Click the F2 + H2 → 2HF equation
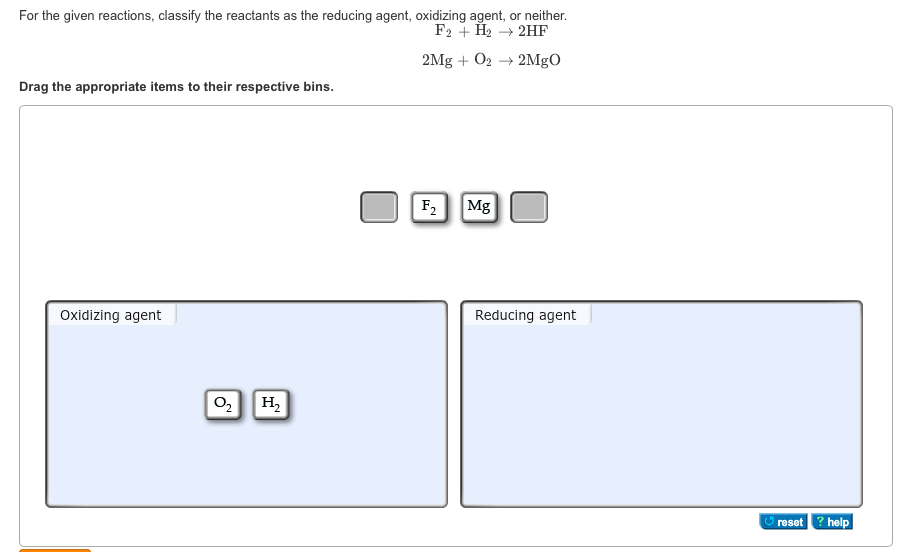 [491, 31]
